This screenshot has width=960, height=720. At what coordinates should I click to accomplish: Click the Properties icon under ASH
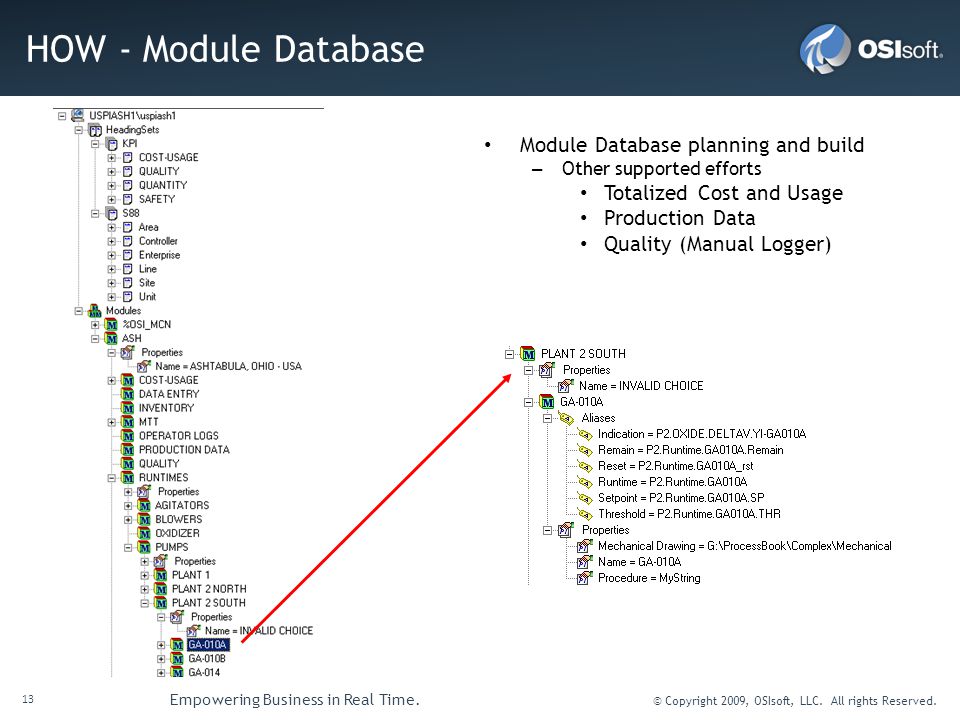pyautogui.click(x=128, y=352)
